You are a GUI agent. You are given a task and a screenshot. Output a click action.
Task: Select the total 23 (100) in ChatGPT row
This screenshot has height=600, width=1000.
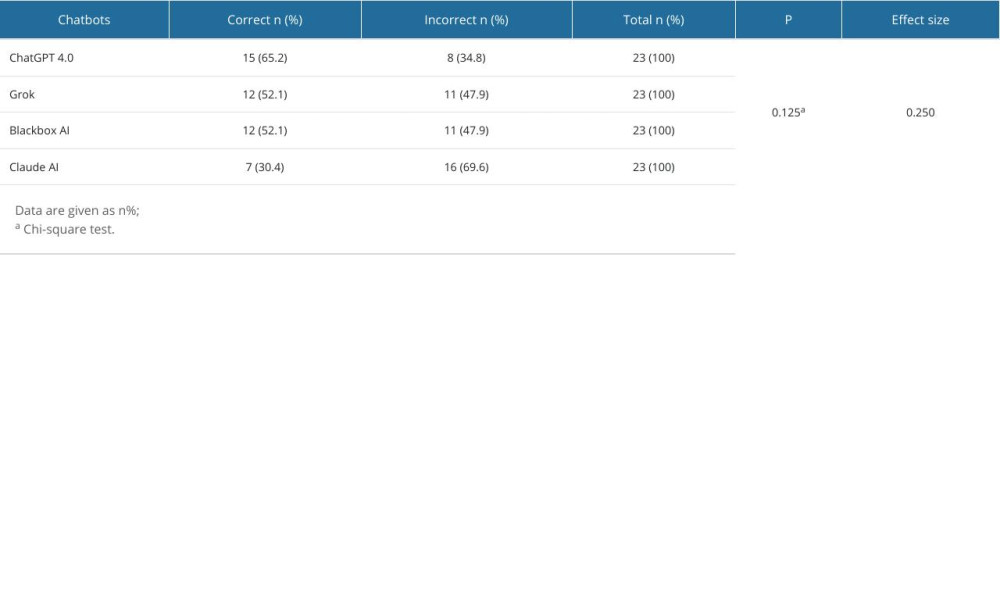654,58
